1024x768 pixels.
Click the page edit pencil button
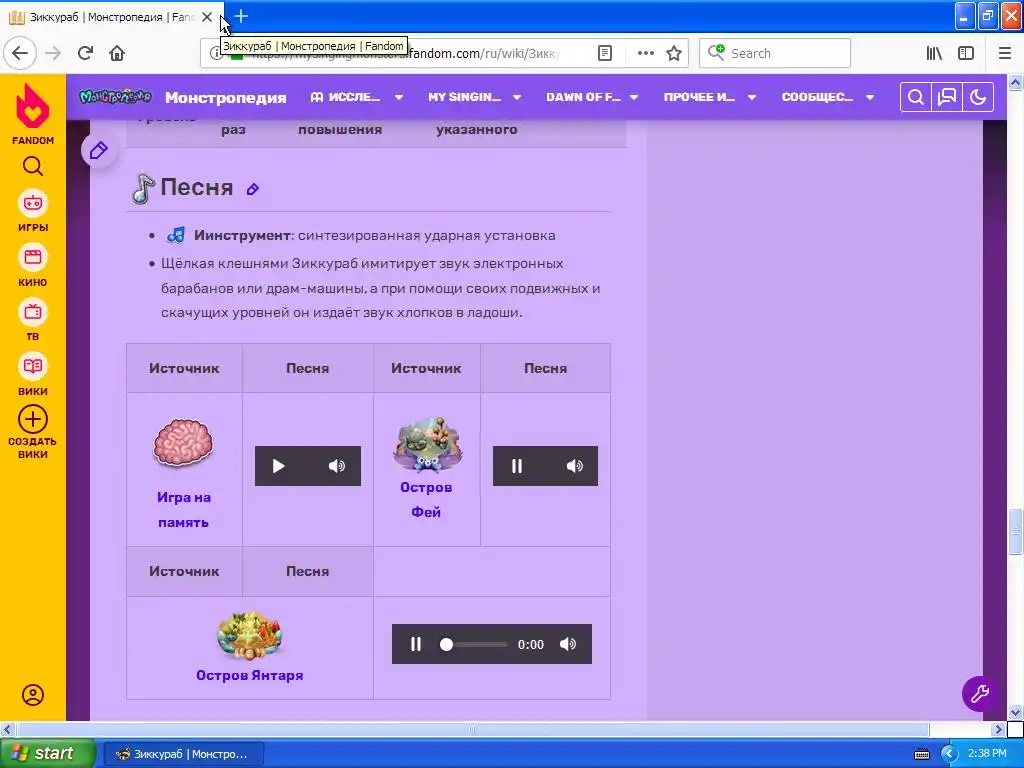pos(99,151)
